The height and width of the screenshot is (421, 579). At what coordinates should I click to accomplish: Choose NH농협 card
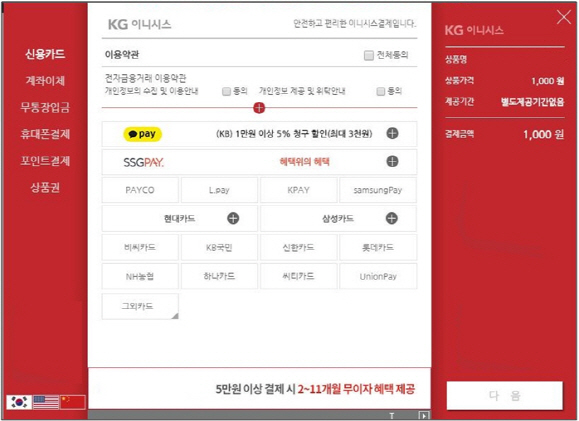(140, 276)
